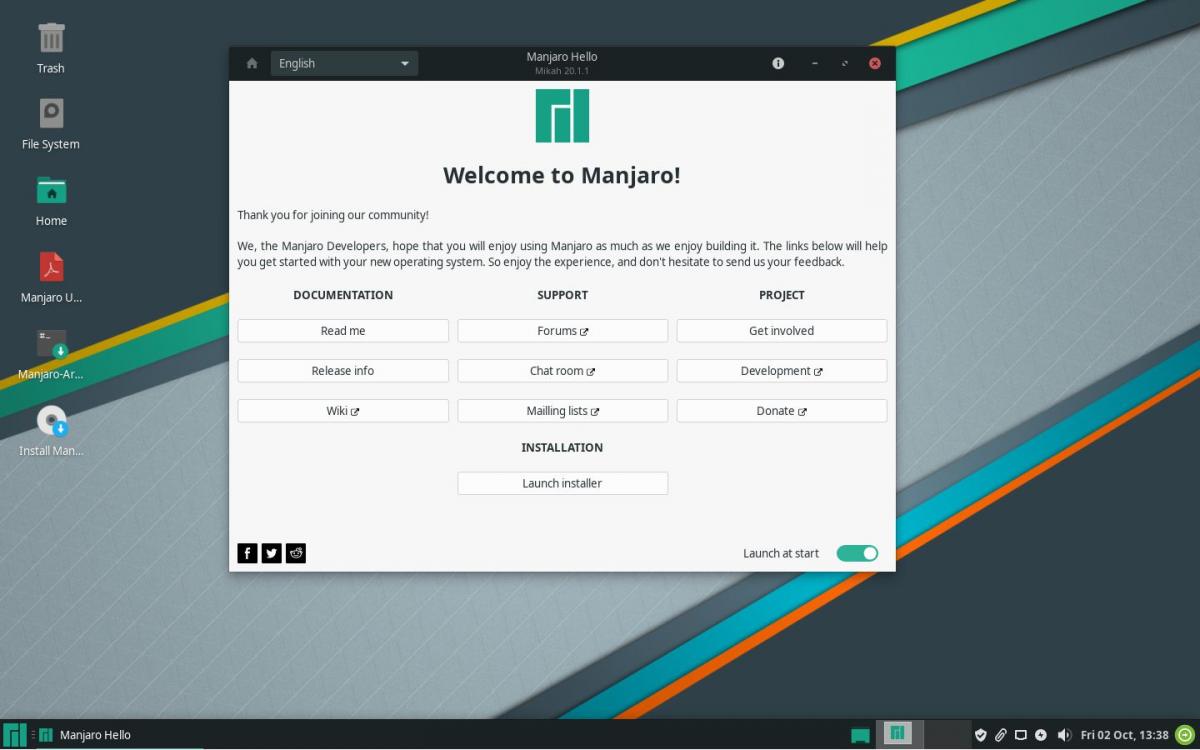Screen dimensions: 1200x750
Task: Click the Launch installer button
Action: pyautogui.click(x=562, y=483)
